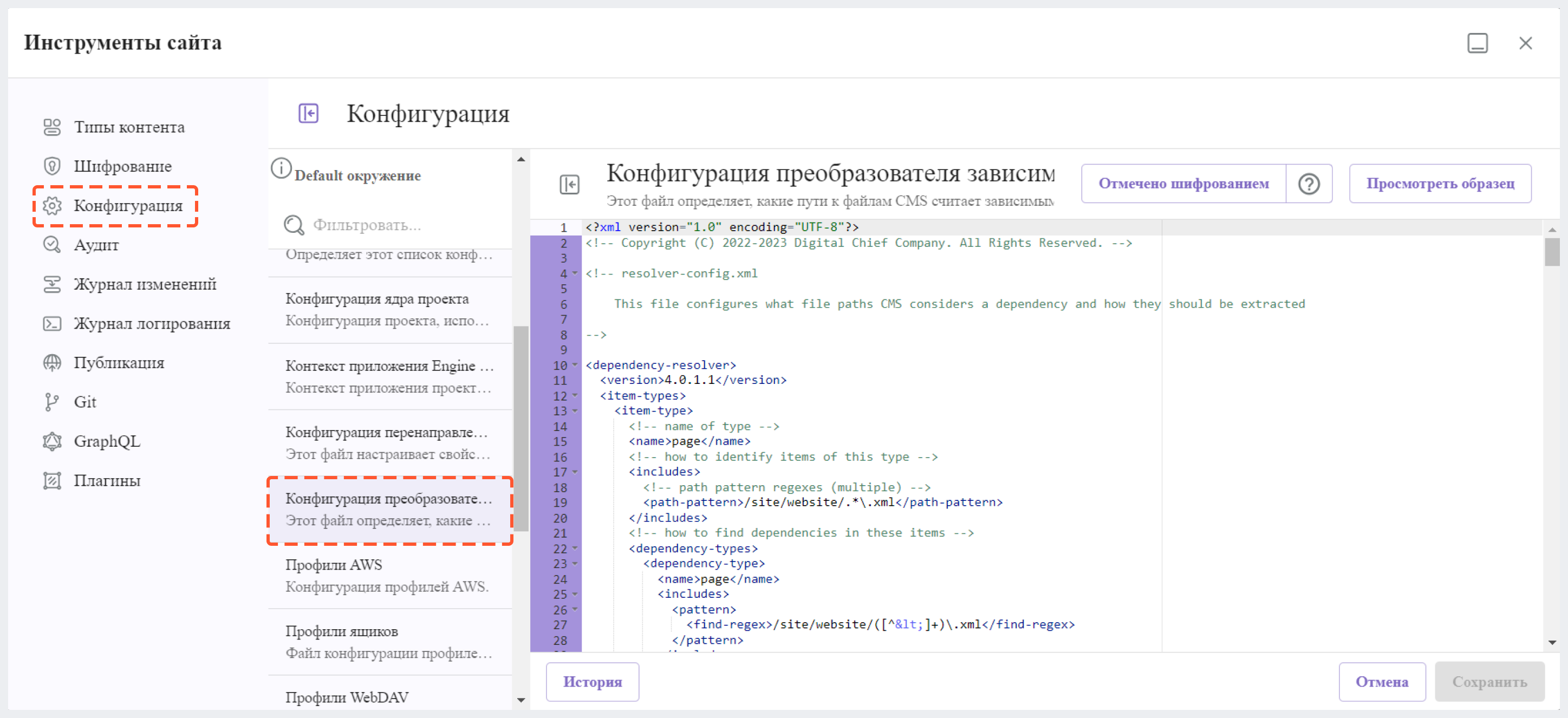Select Конфигурация преобразовате… item
The image size is (1568, 718).
[389, 510]
